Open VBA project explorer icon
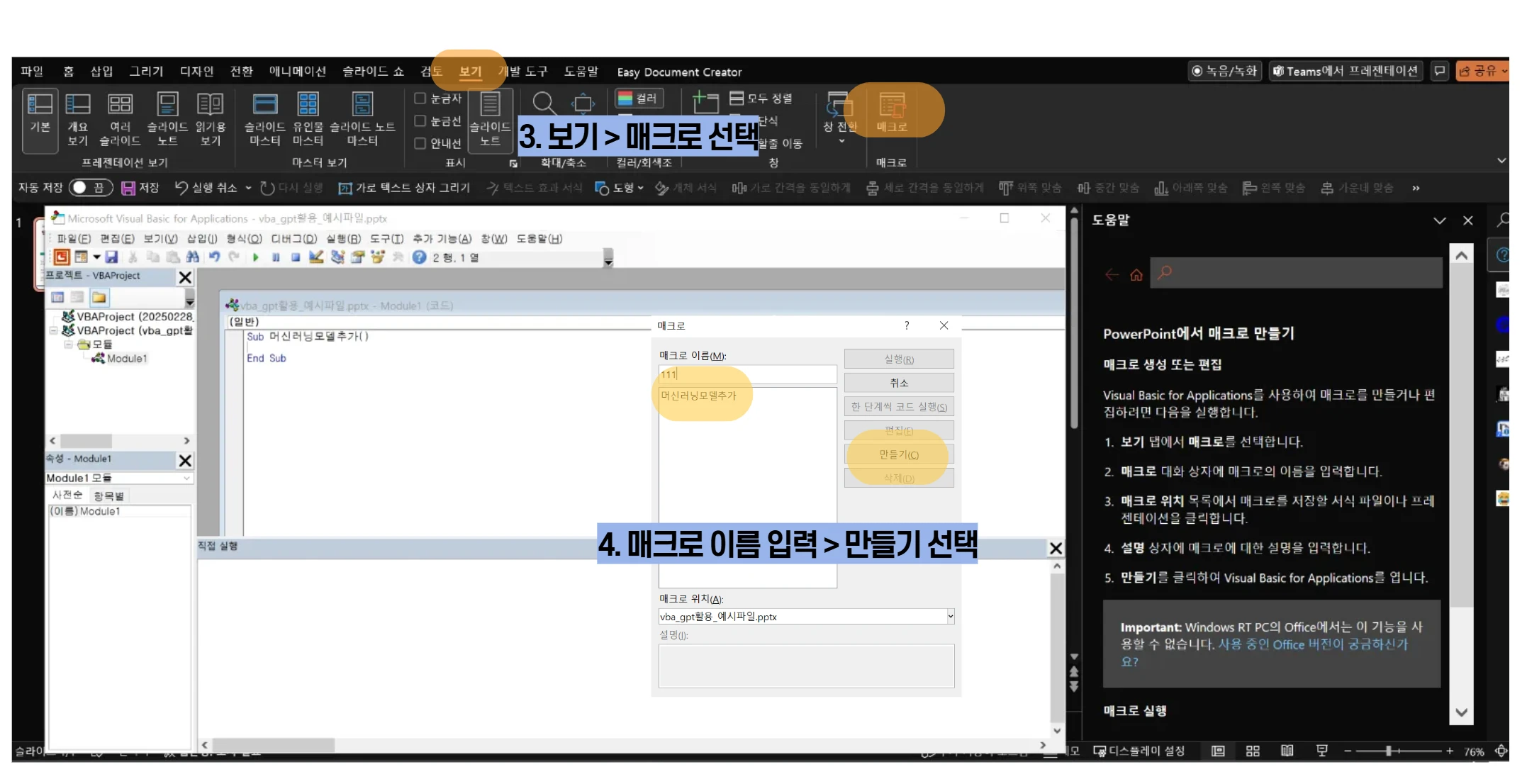The image size is (1527, 784). (x=337, y=257)
